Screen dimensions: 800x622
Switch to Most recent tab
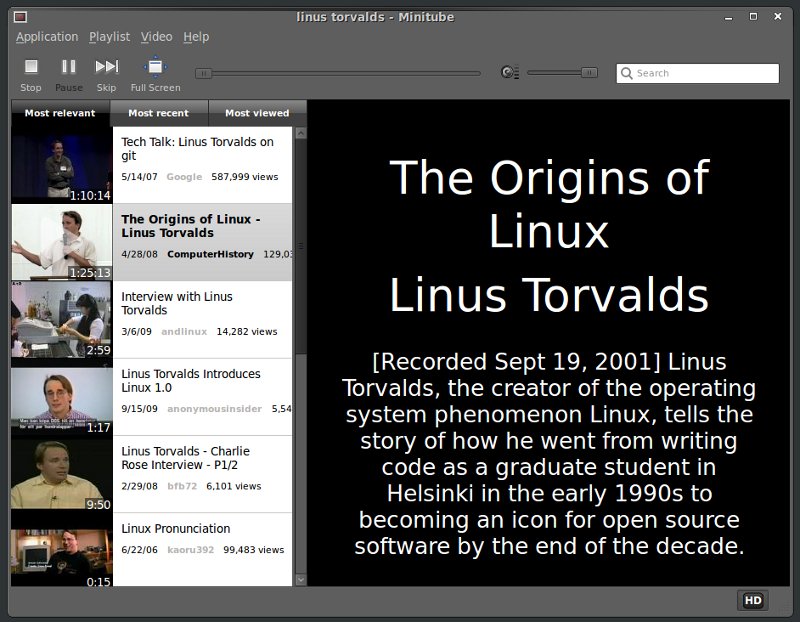coord(158,113)
